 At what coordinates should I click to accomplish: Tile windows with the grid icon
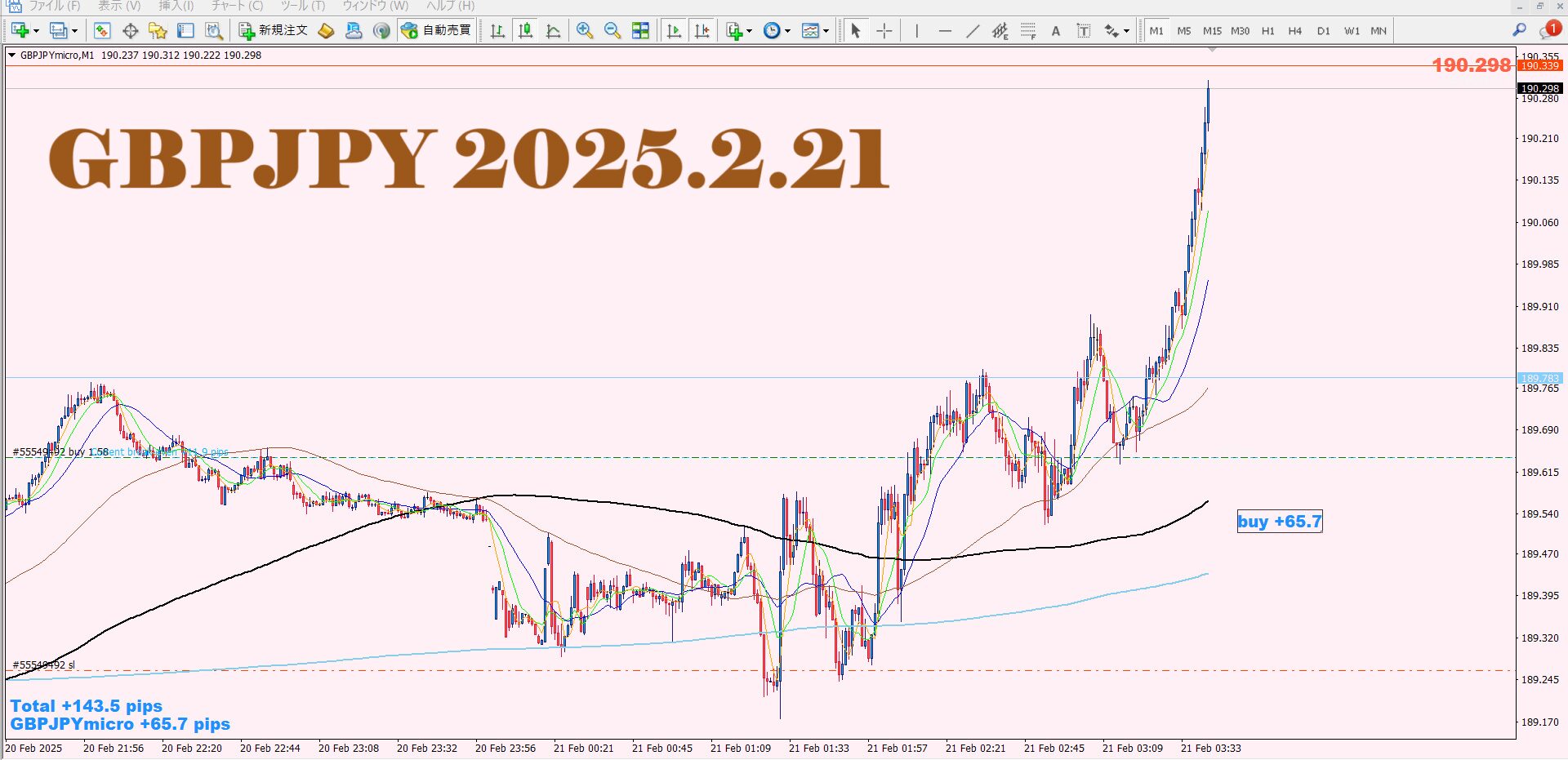pyautogui.click(x=641, y=31)
